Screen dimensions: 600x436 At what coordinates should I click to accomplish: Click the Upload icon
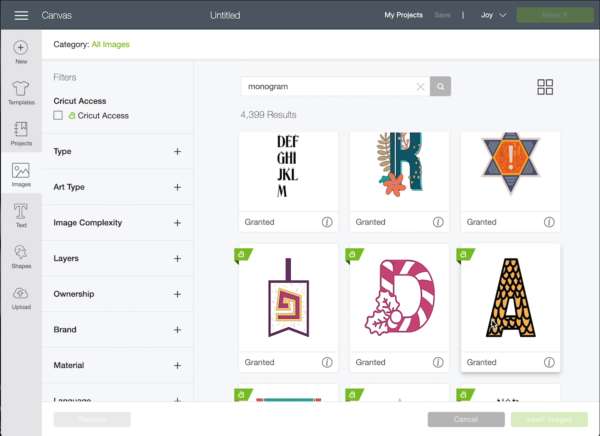coord(21,297)
